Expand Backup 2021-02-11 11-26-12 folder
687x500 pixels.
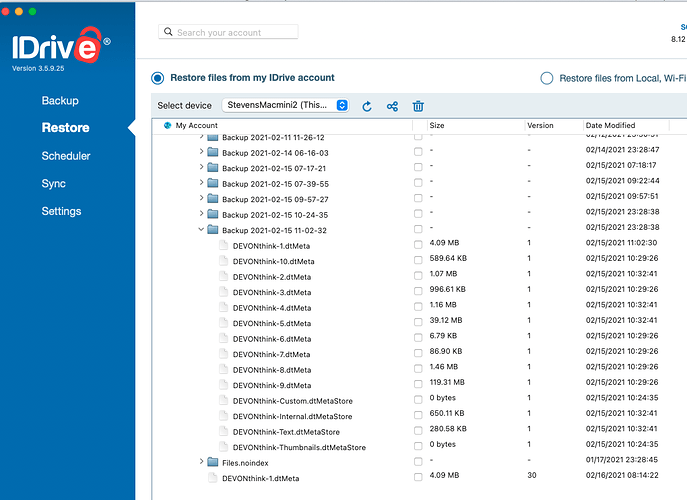click(201, 137)
